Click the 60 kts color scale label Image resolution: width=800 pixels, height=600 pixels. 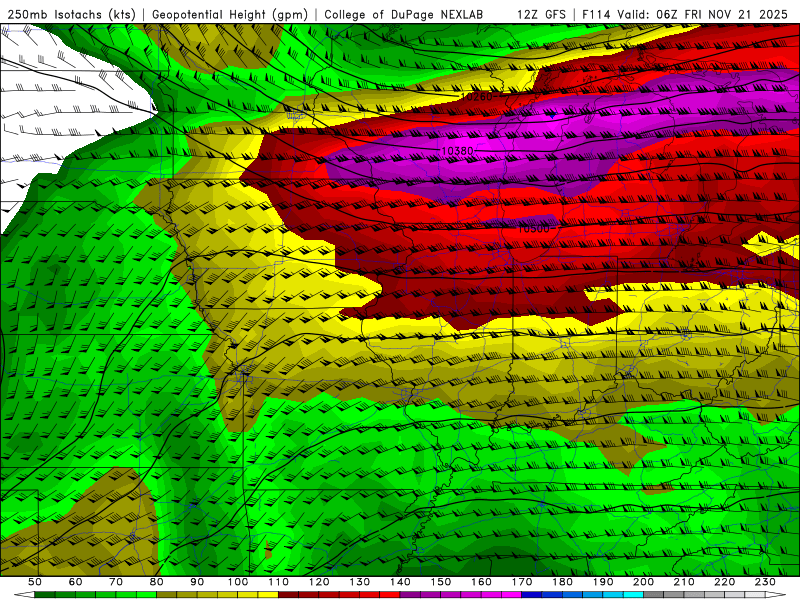point(76,582)
